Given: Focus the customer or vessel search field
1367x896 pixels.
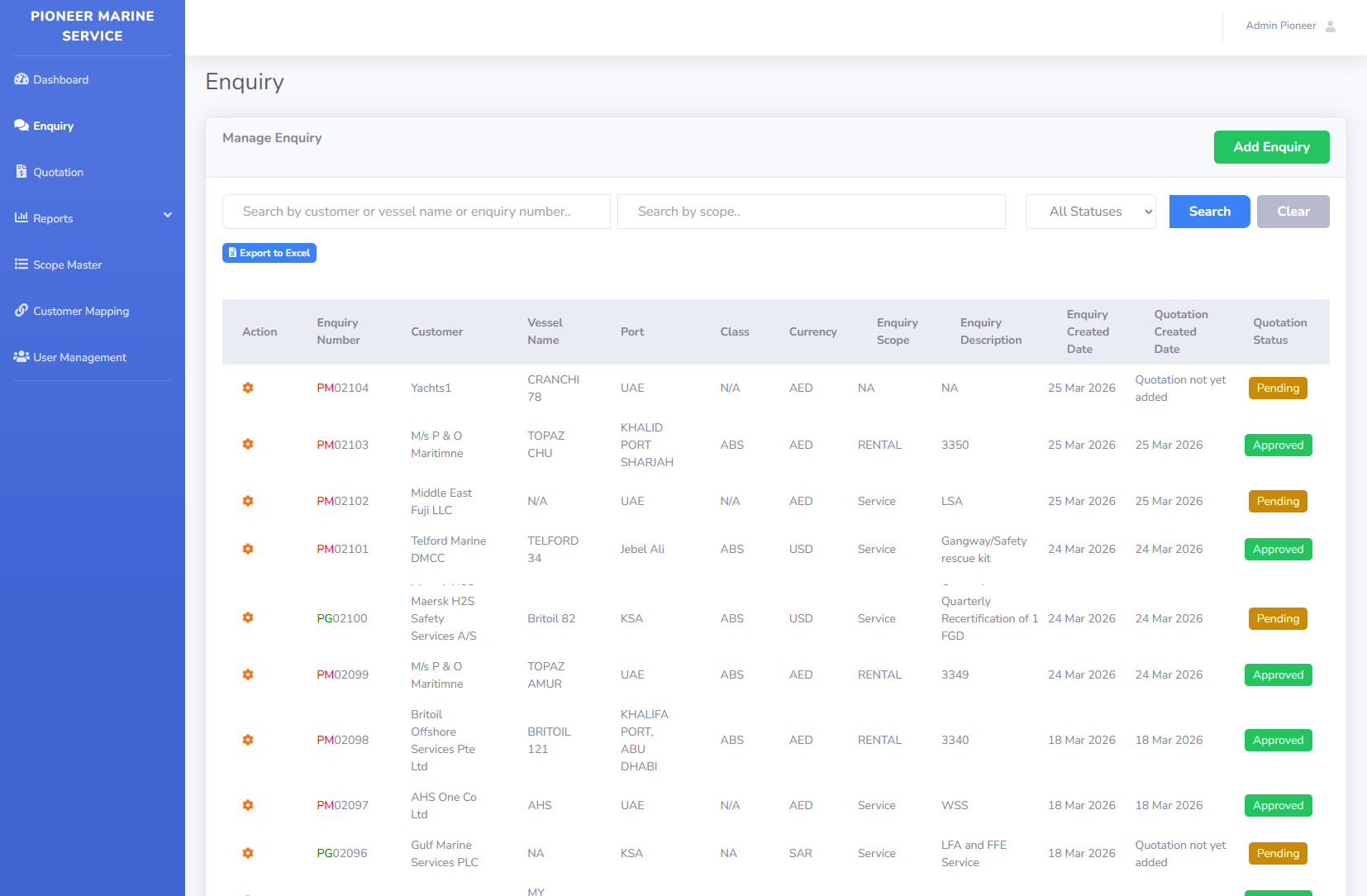Looking at the screenshot, I should [416, 212].
